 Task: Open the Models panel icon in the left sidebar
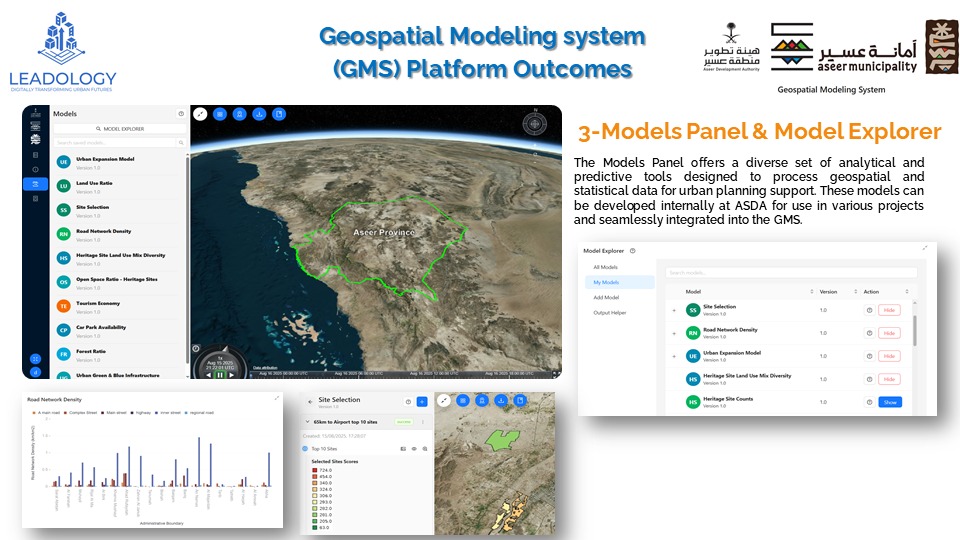point(36,184)
